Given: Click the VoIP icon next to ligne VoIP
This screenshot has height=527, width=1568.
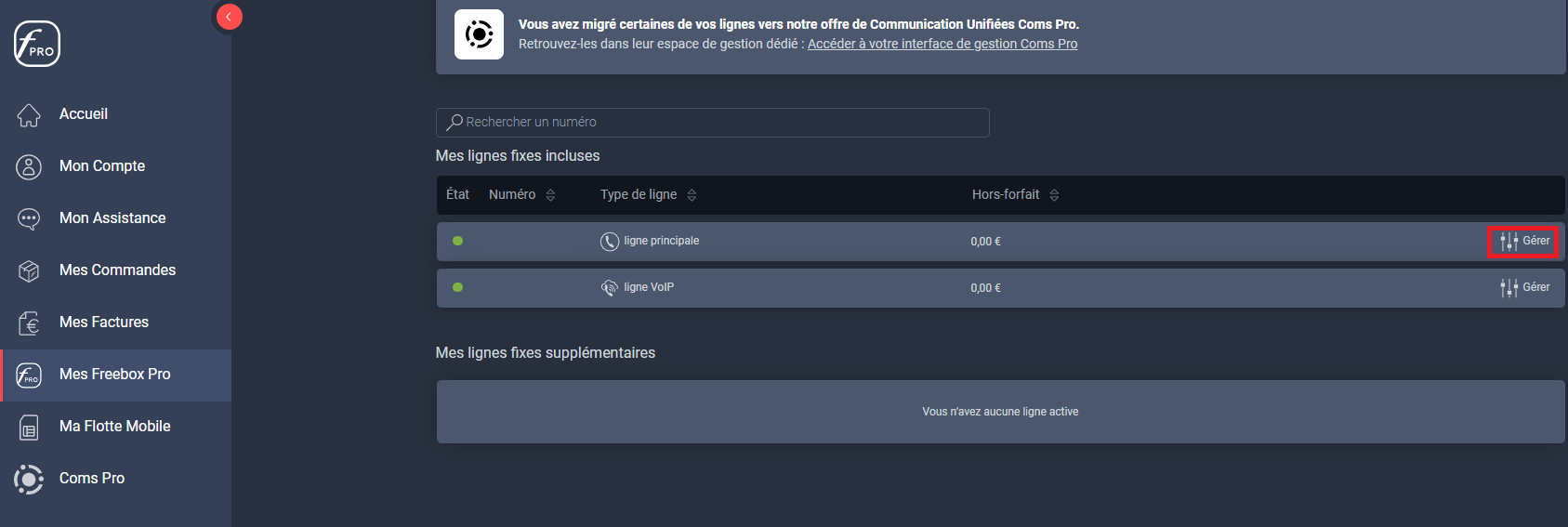Looking at the screenshot, I should click(610, 288).
